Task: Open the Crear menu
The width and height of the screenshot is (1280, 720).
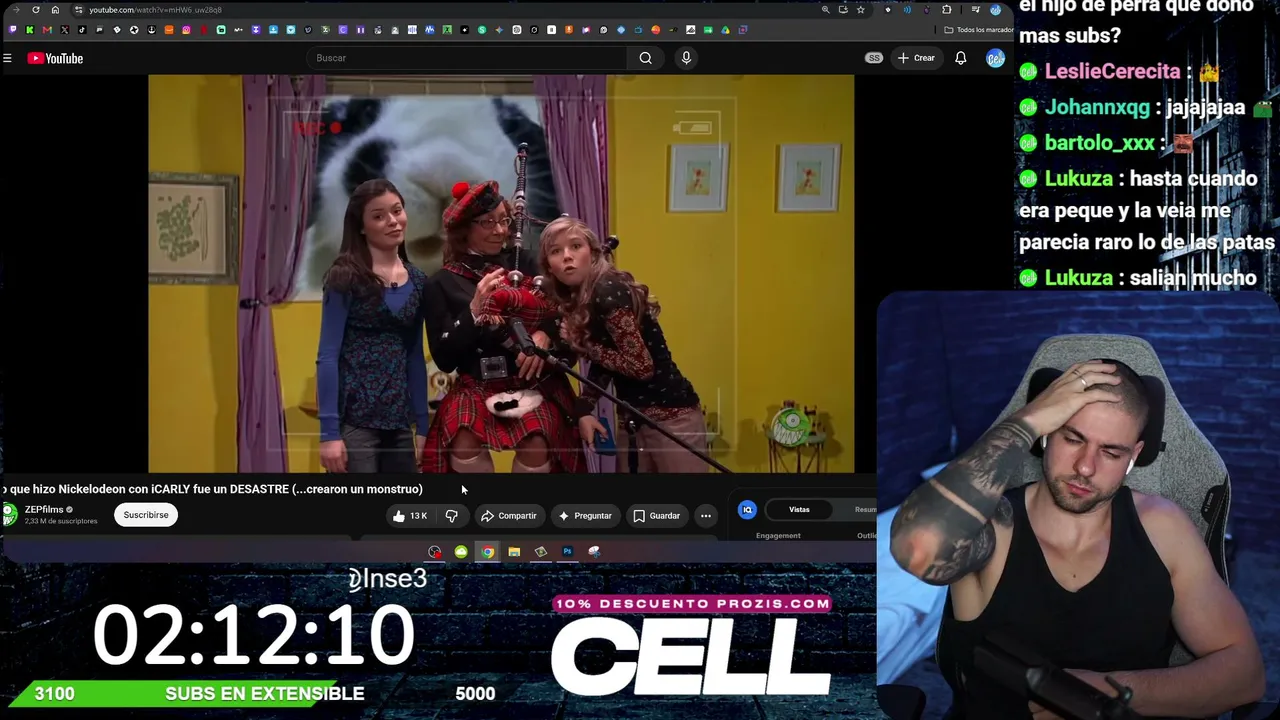Action: click(x=916, y=58)
